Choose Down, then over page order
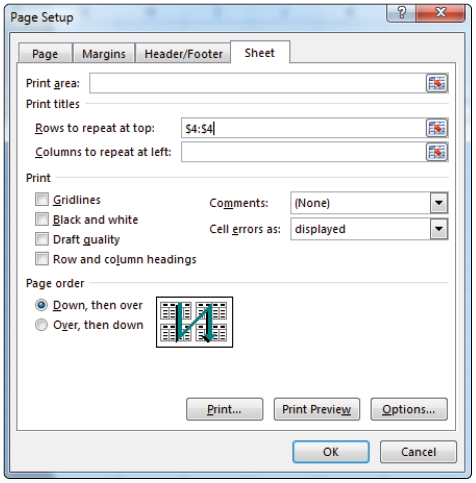Screen dimensions: 476x483 pyautogui.click(x=41, y=305)
